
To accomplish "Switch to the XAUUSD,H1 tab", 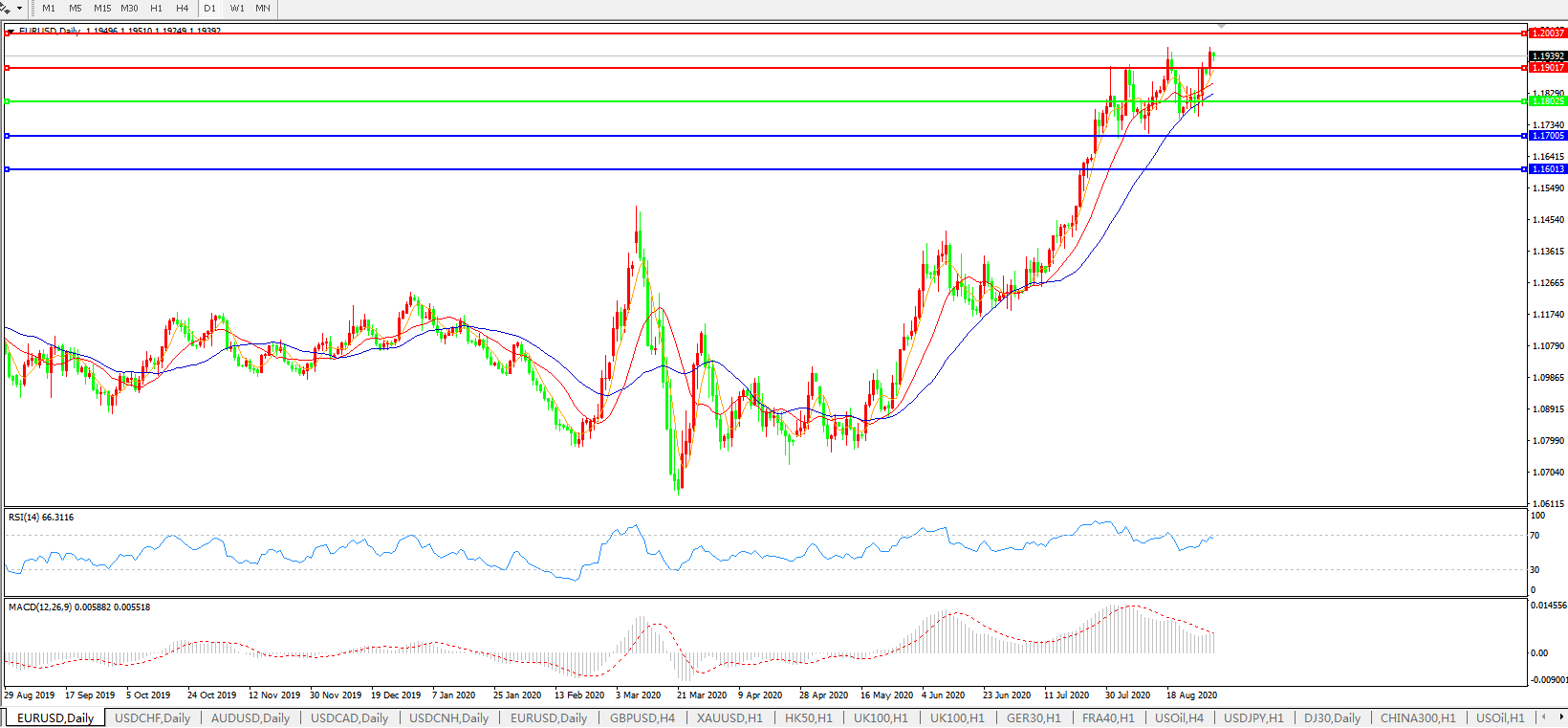I will point(730,717).
